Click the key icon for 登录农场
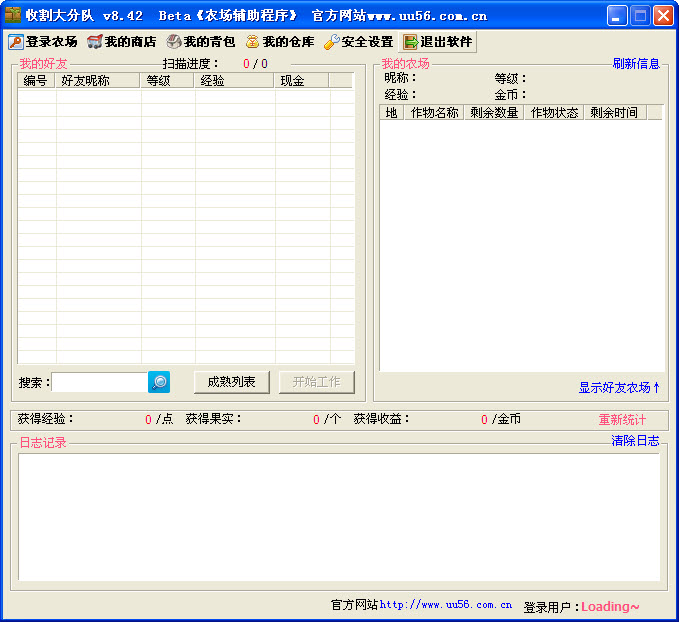The image size is (679, 622). pos(16,42)
